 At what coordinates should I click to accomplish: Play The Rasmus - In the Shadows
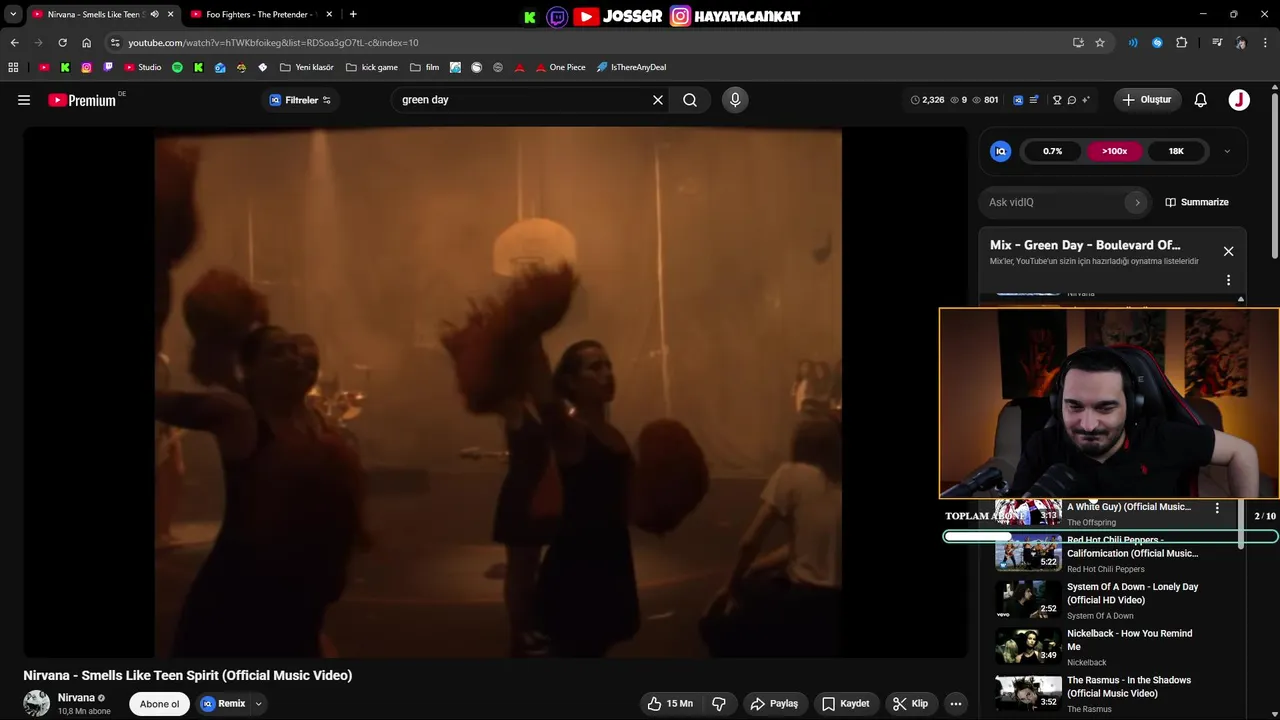pos(1110,694)
